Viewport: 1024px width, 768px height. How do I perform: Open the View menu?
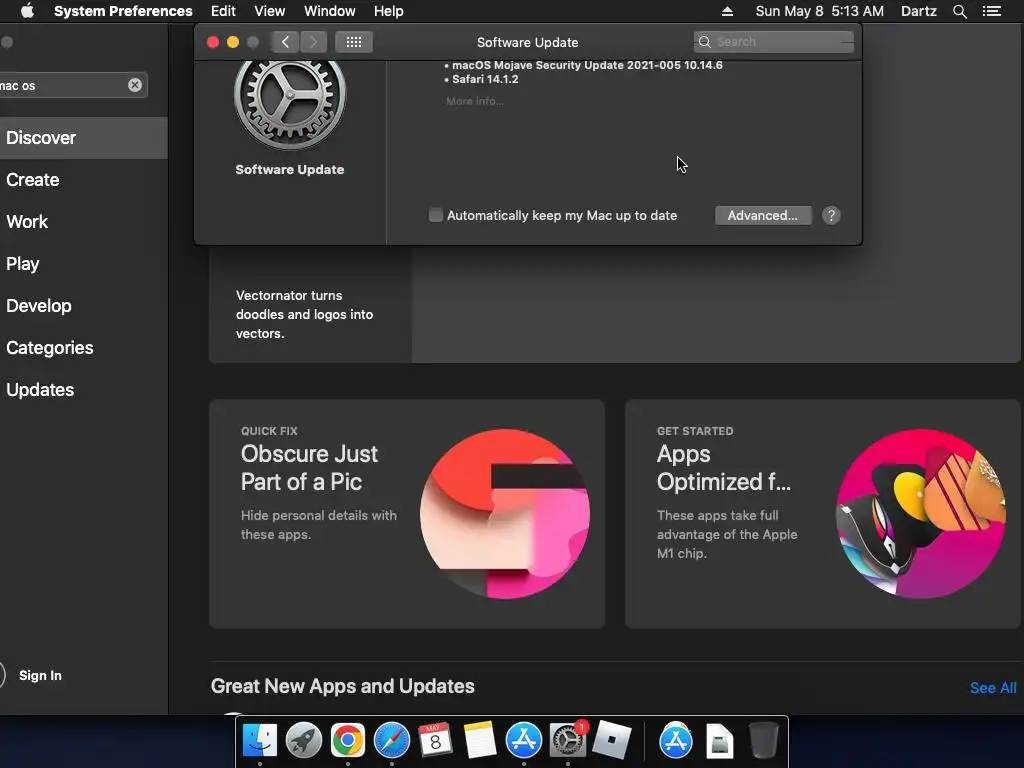(x=270, y=11)
